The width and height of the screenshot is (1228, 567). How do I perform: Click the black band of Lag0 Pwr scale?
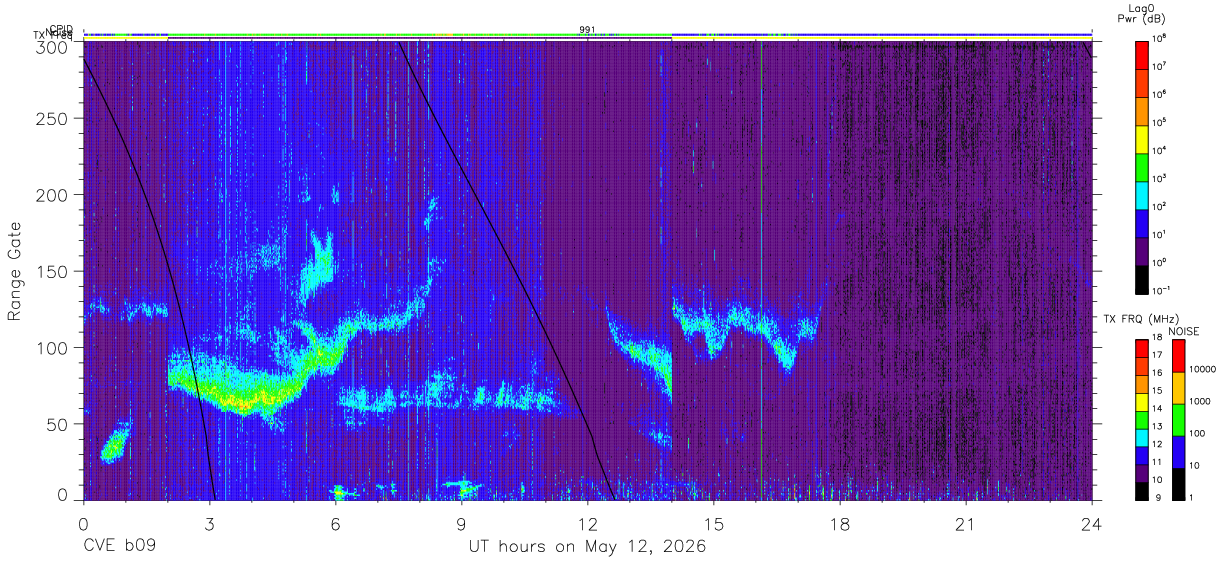(1143, 279)
